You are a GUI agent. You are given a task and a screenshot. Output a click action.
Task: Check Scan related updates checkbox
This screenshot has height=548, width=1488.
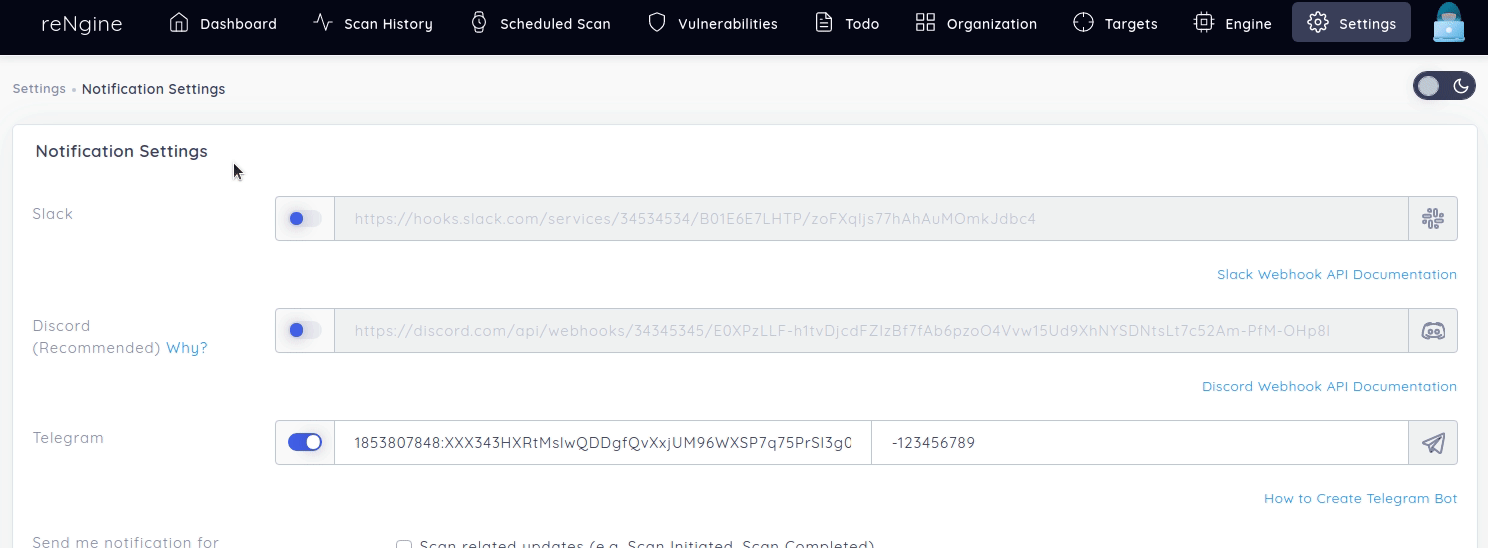click(x=404, y=546)
